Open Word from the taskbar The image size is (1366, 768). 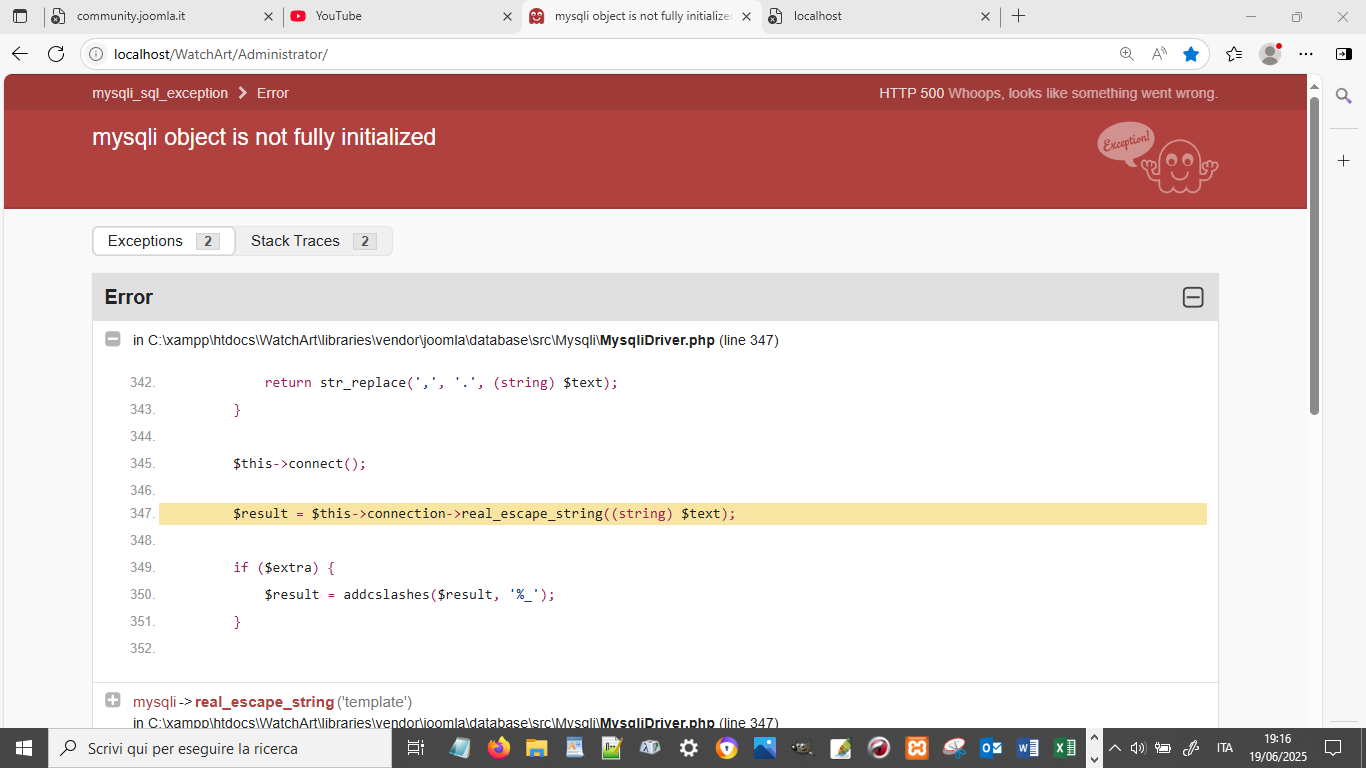[1028, 748]
